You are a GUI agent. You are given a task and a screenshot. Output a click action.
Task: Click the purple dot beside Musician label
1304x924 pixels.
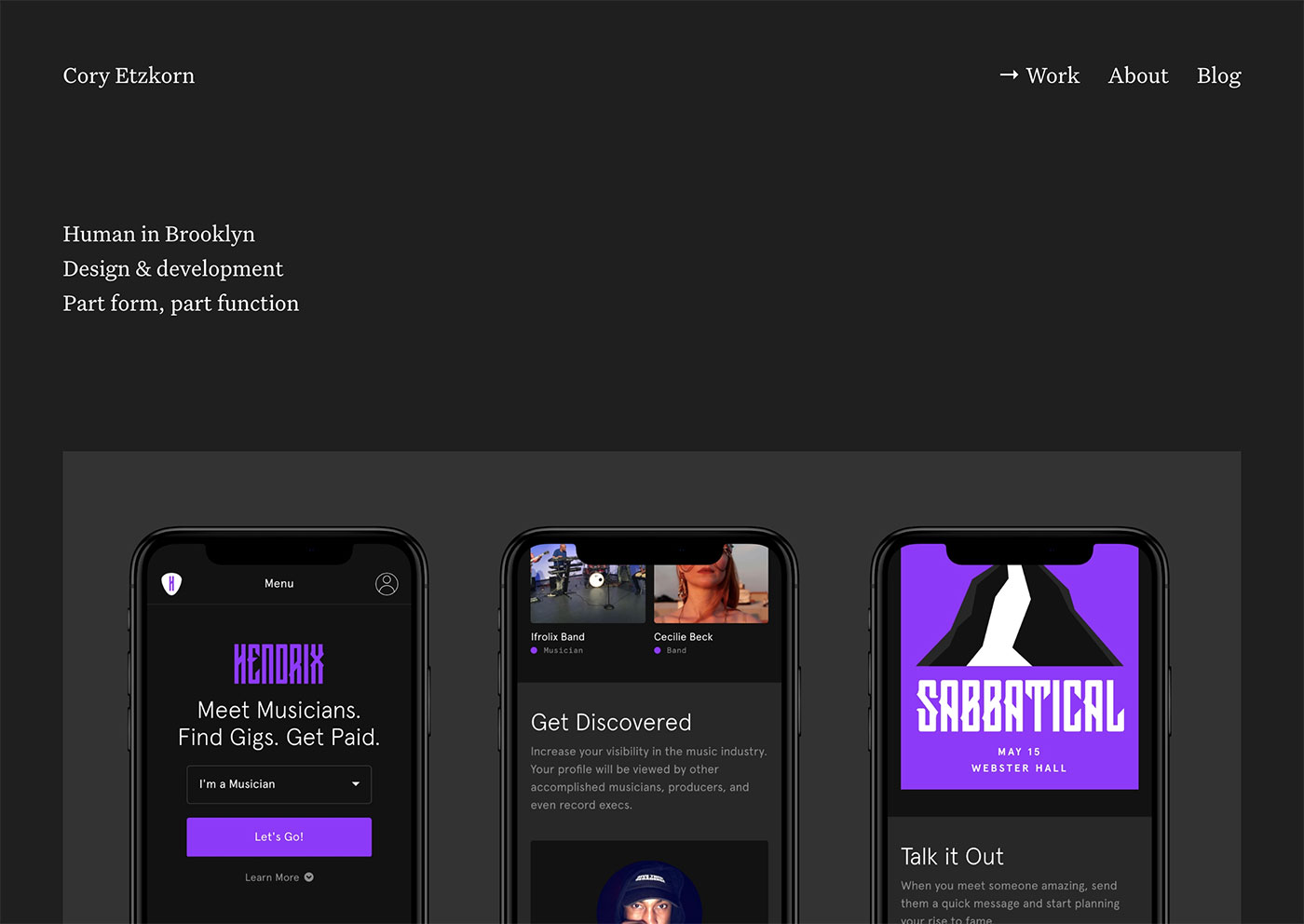pos(534,650)
